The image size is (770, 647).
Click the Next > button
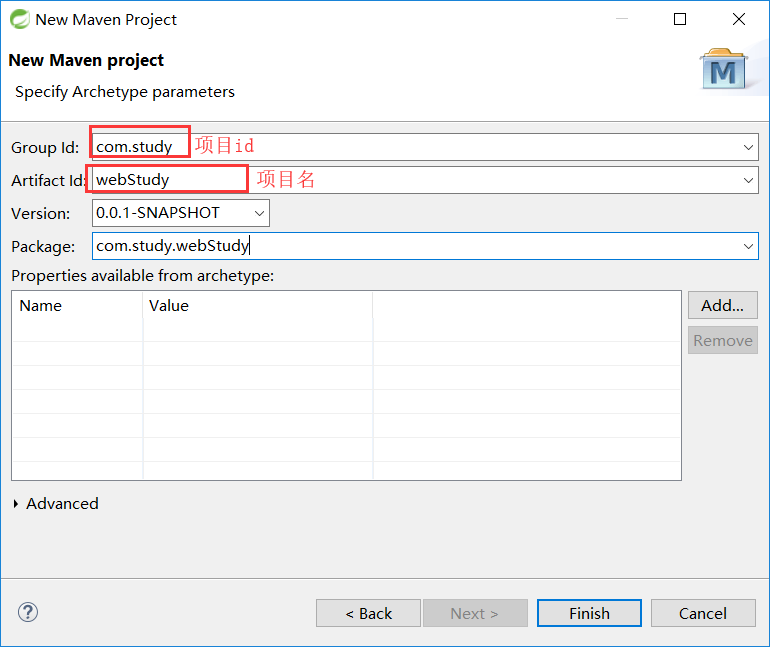(475, 613)
